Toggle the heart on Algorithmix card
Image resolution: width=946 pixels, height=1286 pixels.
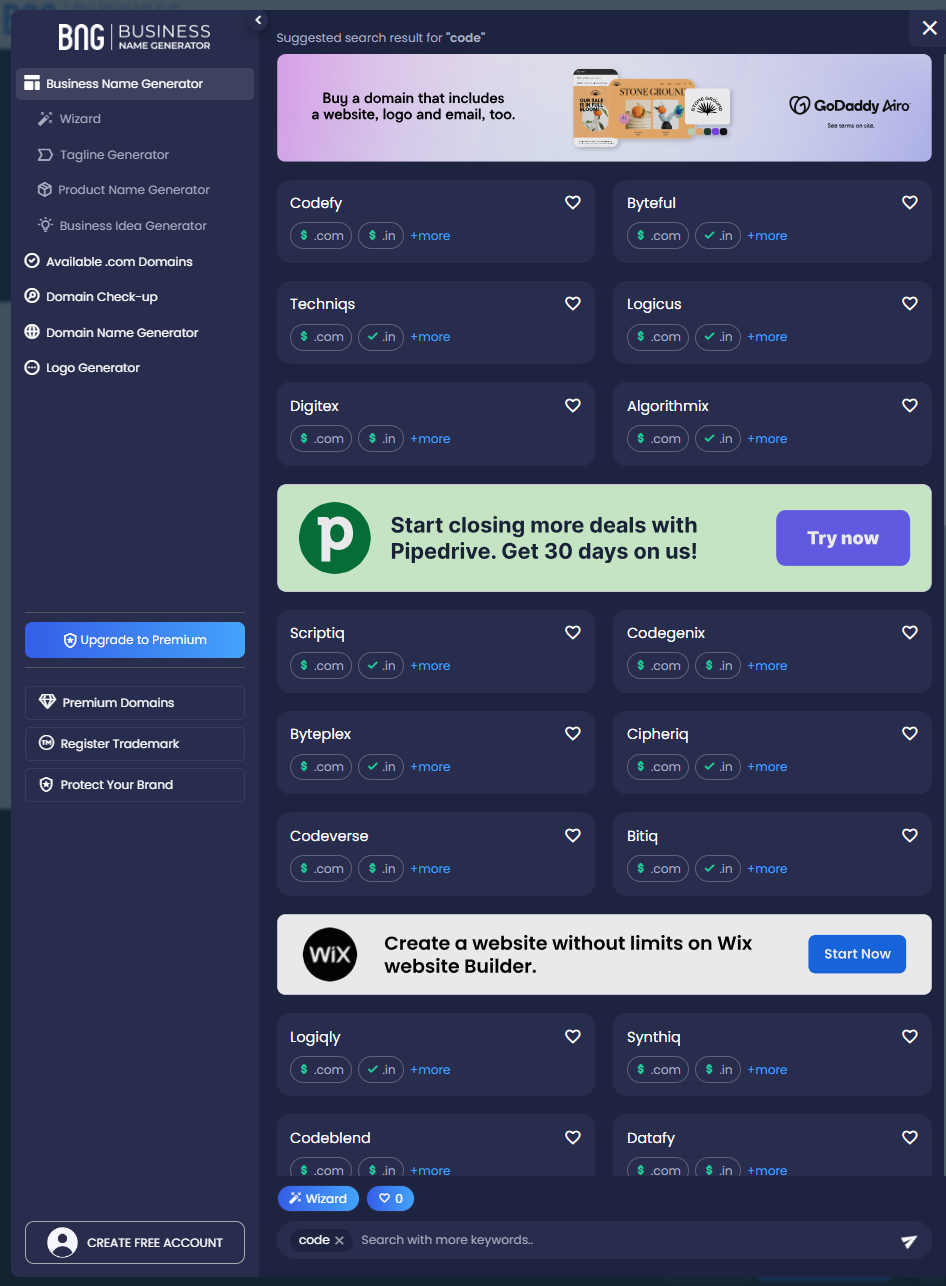click(910, 406)
